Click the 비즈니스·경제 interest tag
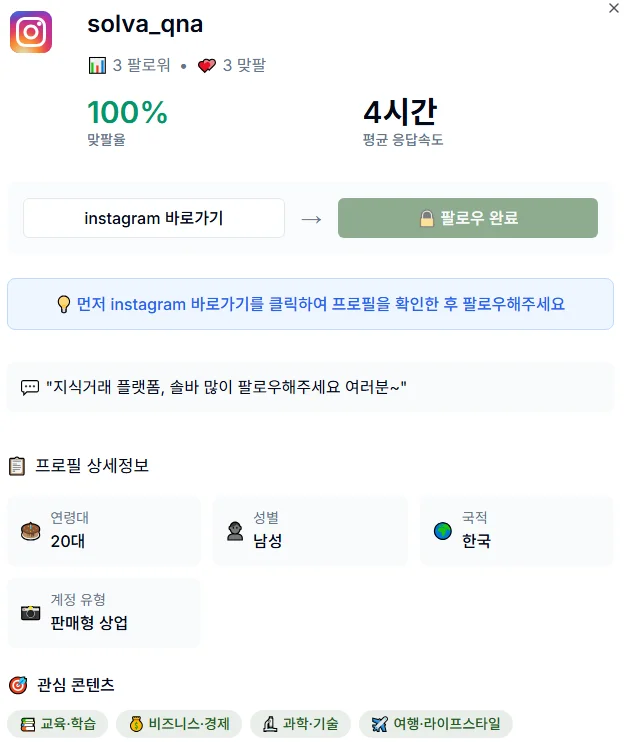 click(179, 724)
